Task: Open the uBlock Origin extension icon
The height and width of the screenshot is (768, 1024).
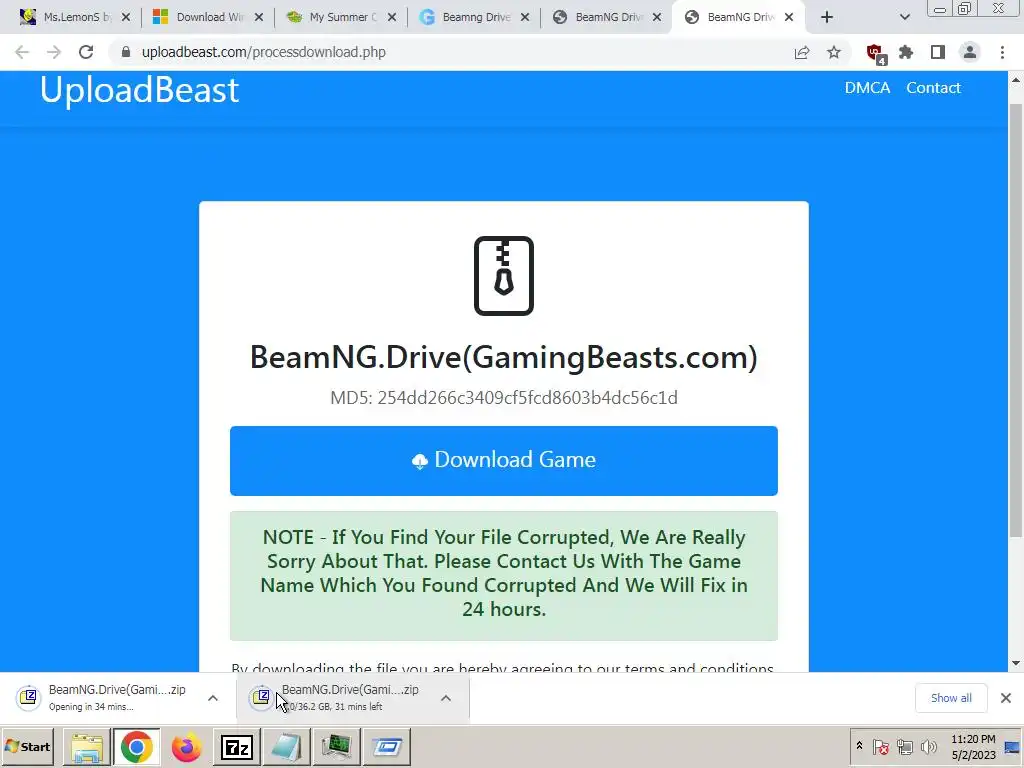Action: pyautogui.click(x=876, y=54)
